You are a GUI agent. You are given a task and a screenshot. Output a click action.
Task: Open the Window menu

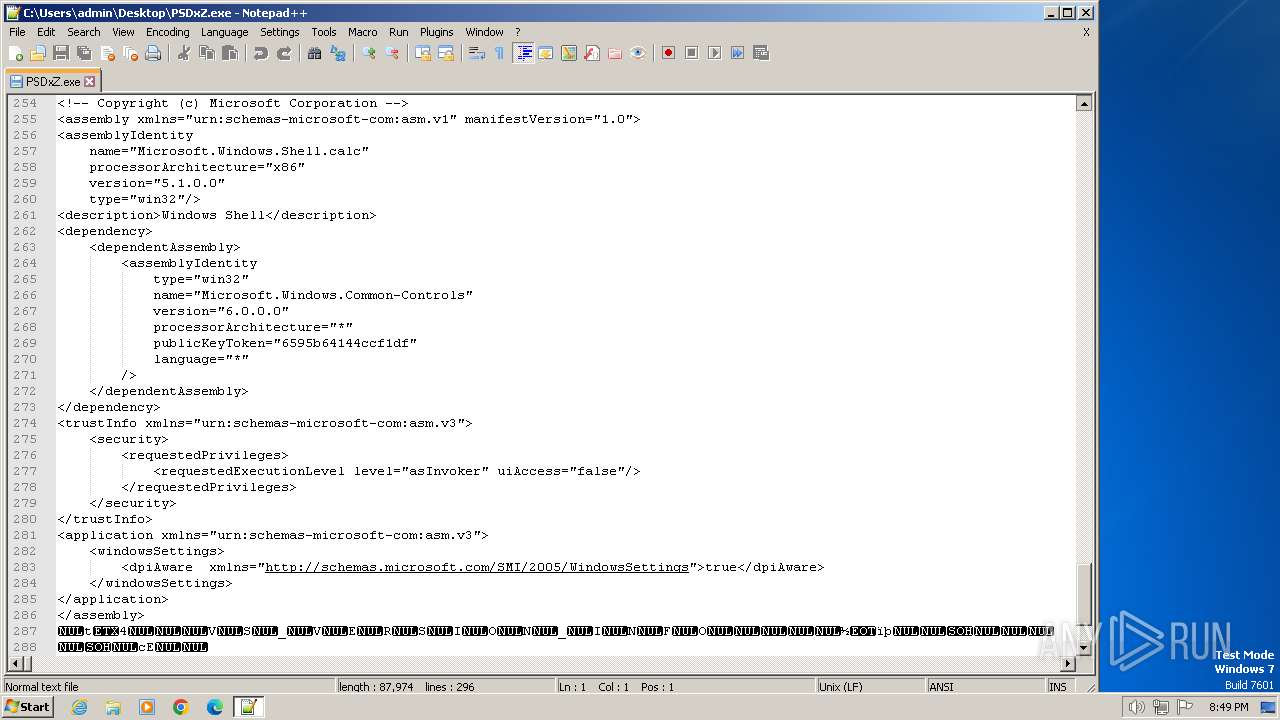coord(484,32)
